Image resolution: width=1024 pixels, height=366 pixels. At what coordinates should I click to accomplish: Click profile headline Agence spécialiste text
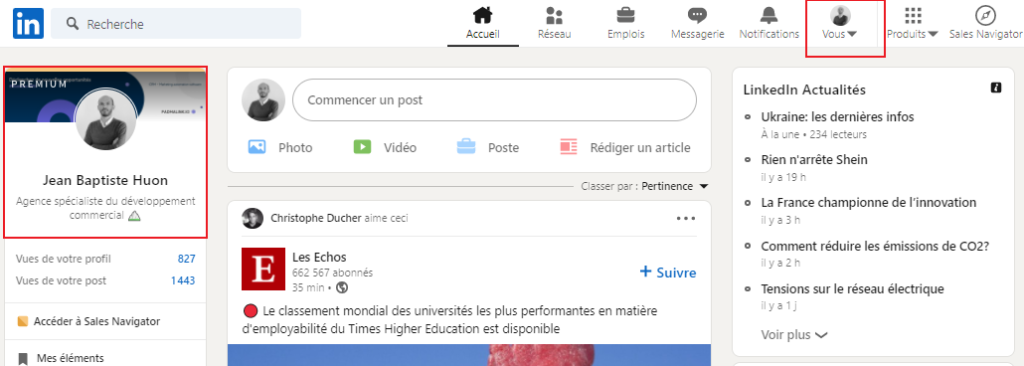(x=106, y=208)
